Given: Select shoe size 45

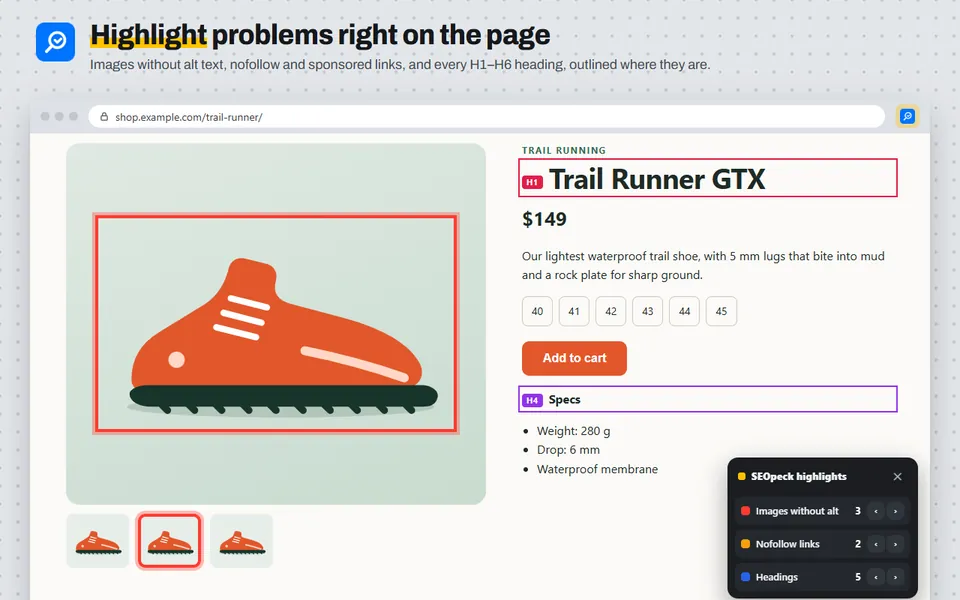Looking at the screenshot, I should pyautogui.click(x=721, y=311).
